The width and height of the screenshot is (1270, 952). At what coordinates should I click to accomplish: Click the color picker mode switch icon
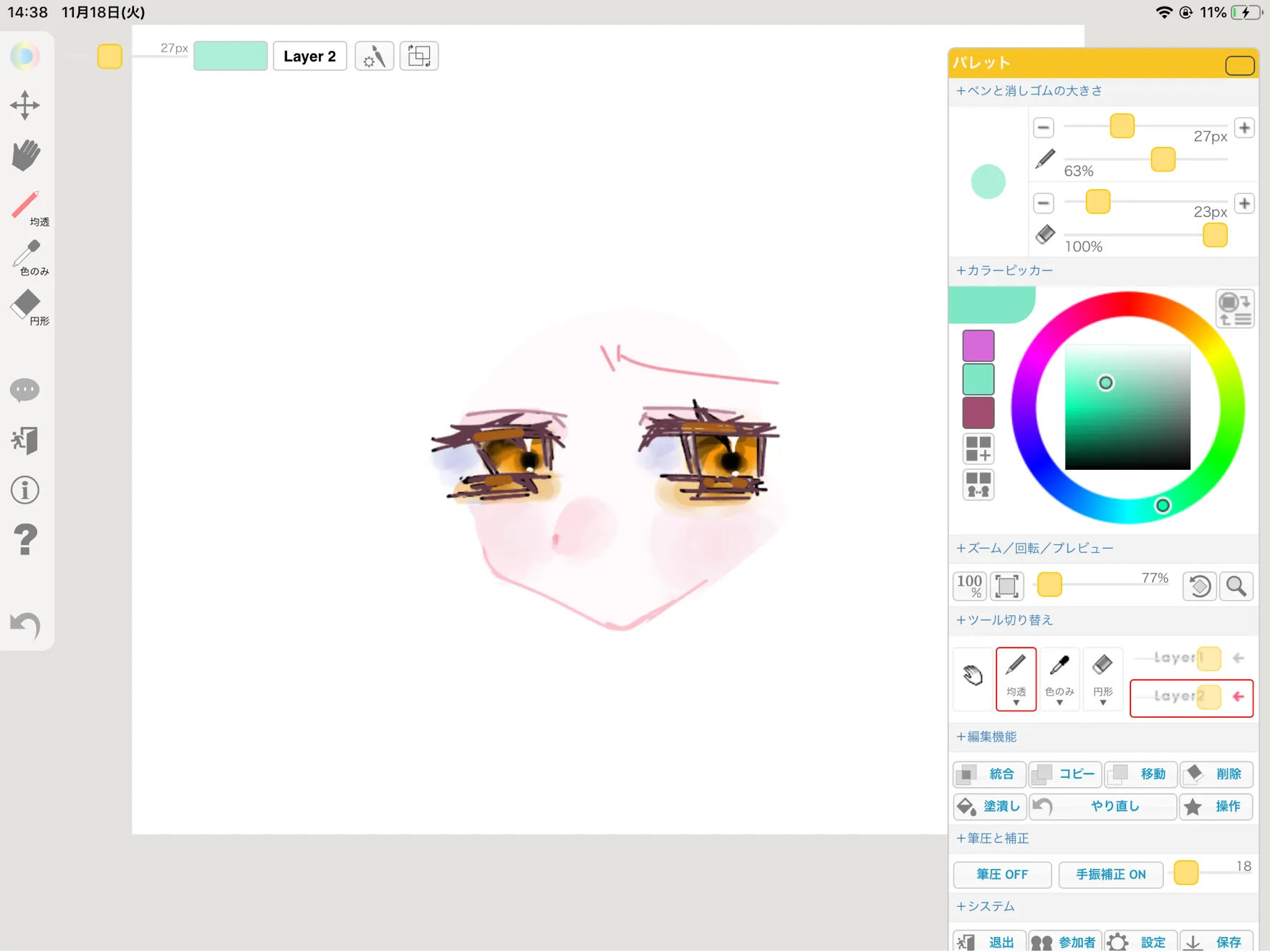click(1234, 309)
